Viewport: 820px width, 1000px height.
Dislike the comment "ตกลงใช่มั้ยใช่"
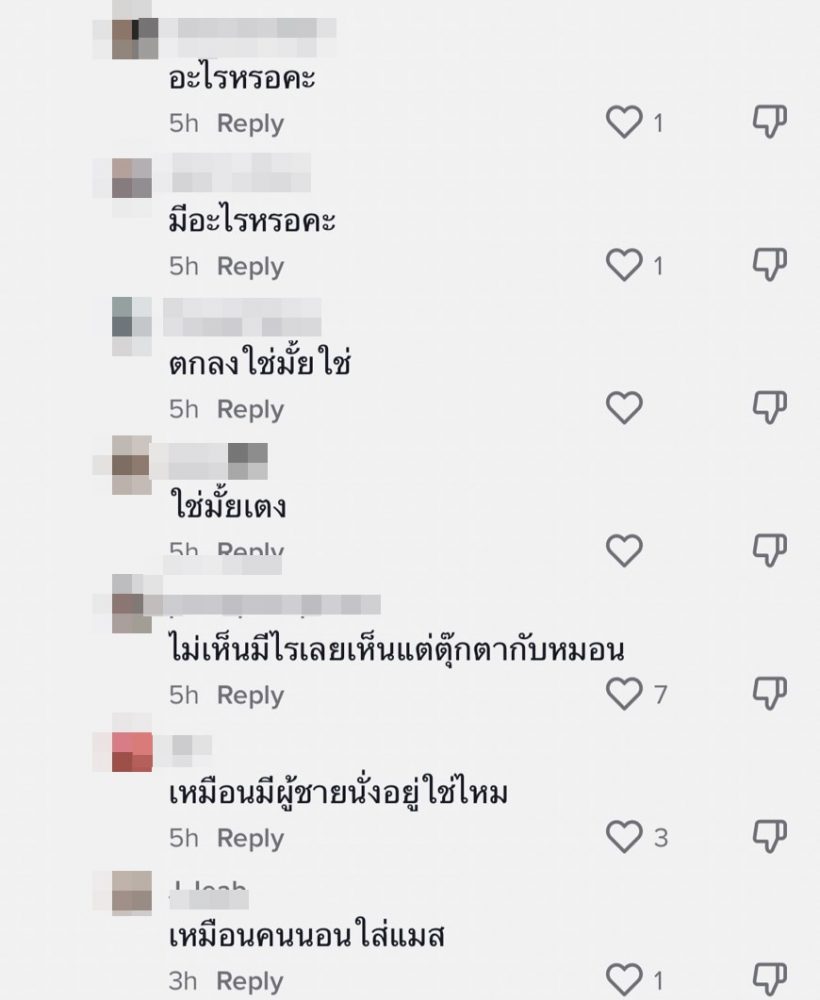tap(769, 408)
